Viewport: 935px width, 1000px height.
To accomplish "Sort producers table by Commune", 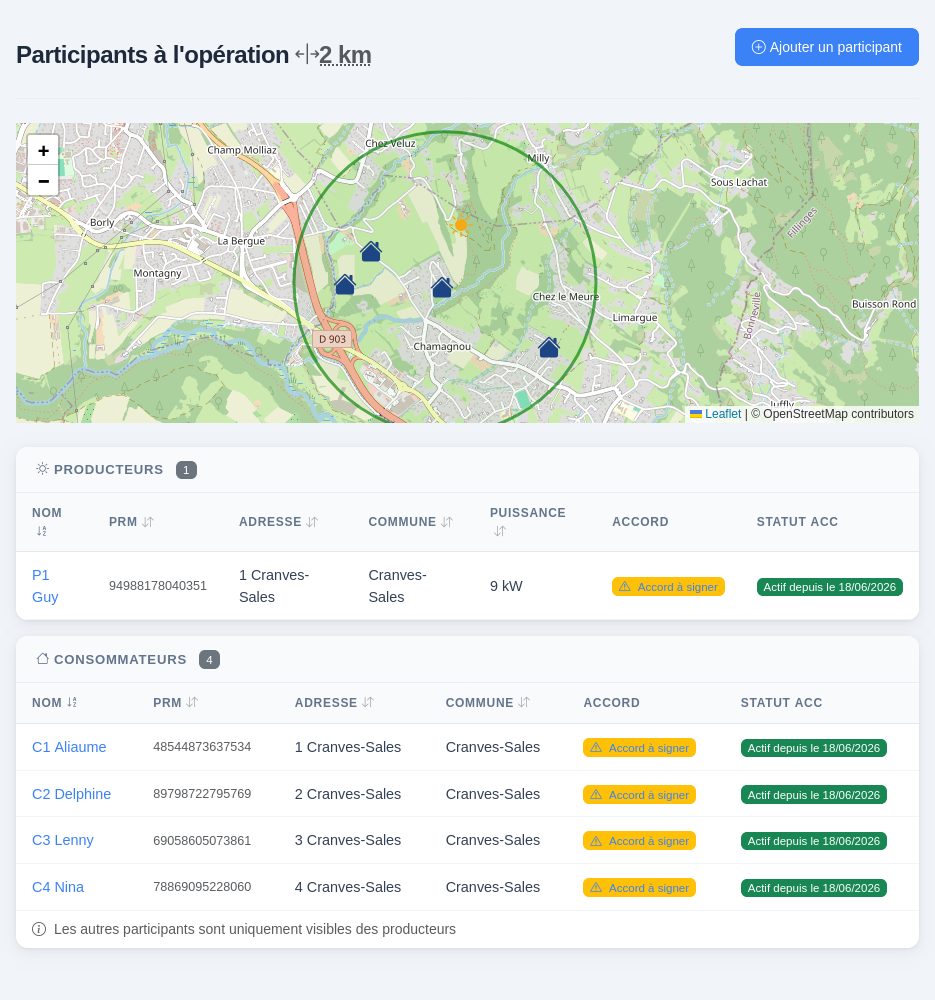I will (446, 522).
